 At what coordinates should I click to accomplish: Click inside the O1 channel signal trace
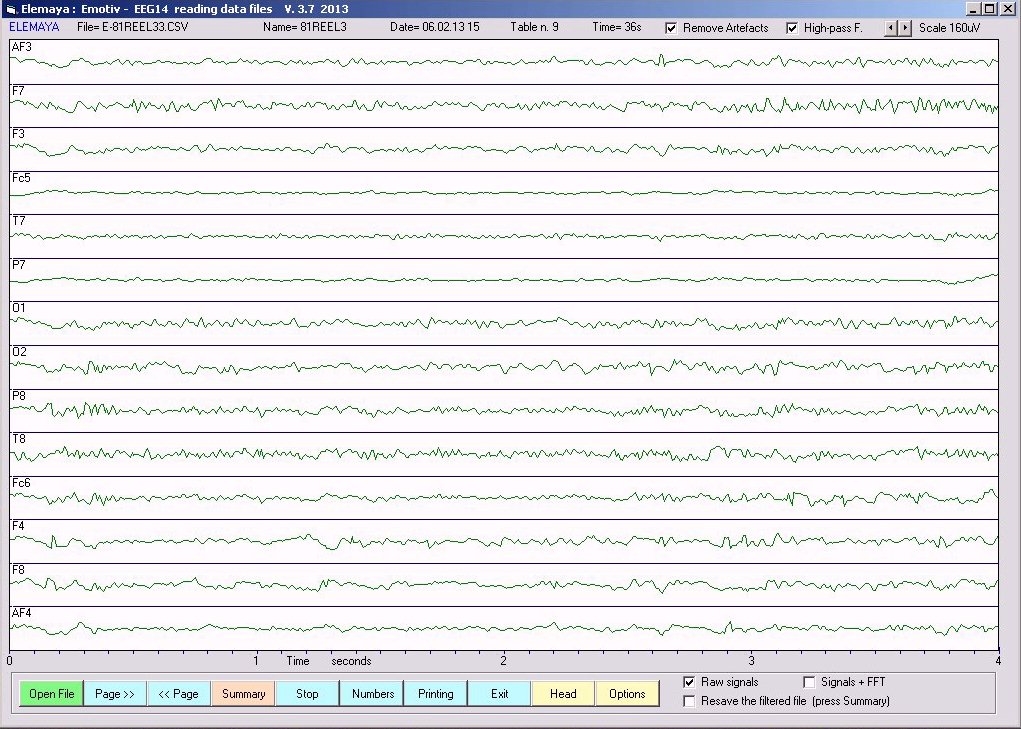click(x=500, y=323)
